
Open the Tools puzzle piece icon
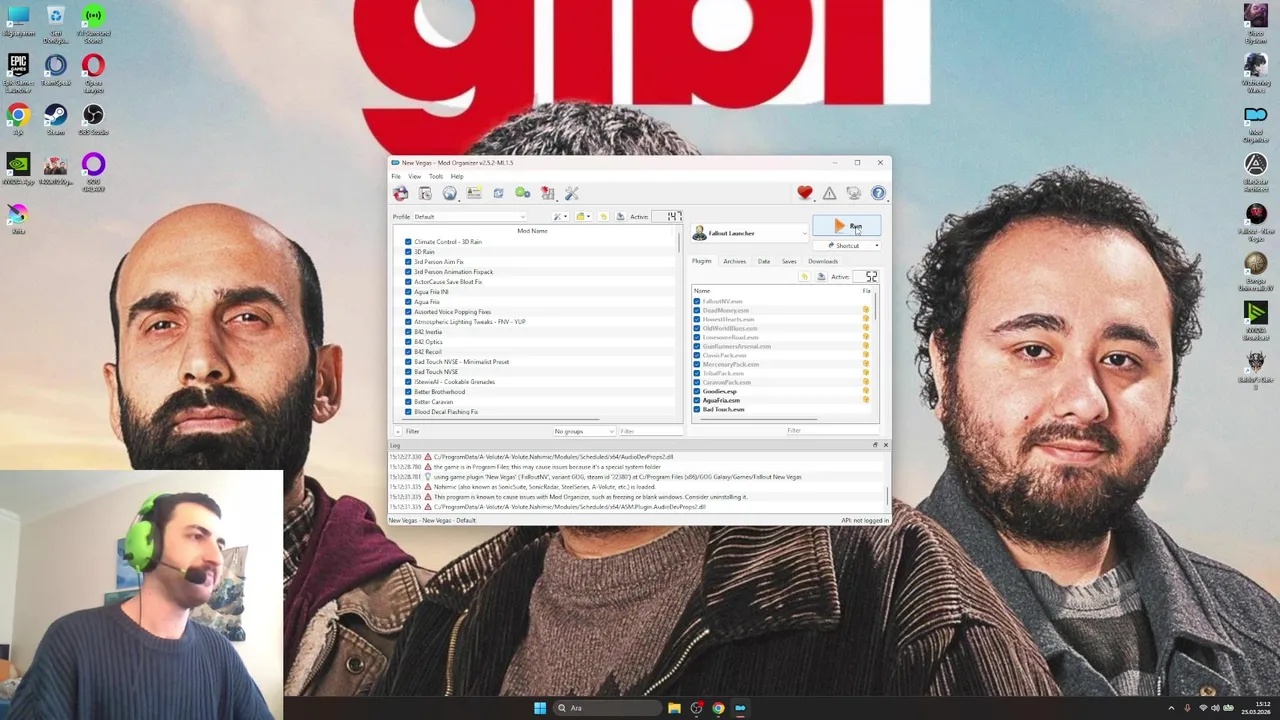547,193
